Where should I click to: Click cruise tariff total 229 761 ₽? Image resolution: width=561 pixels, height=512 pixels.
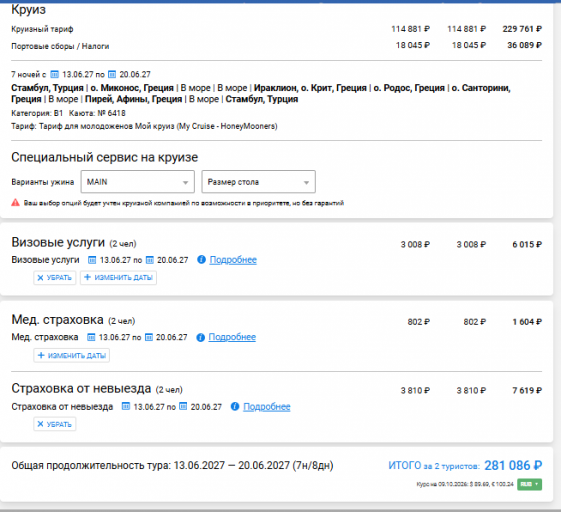point(522,29)
